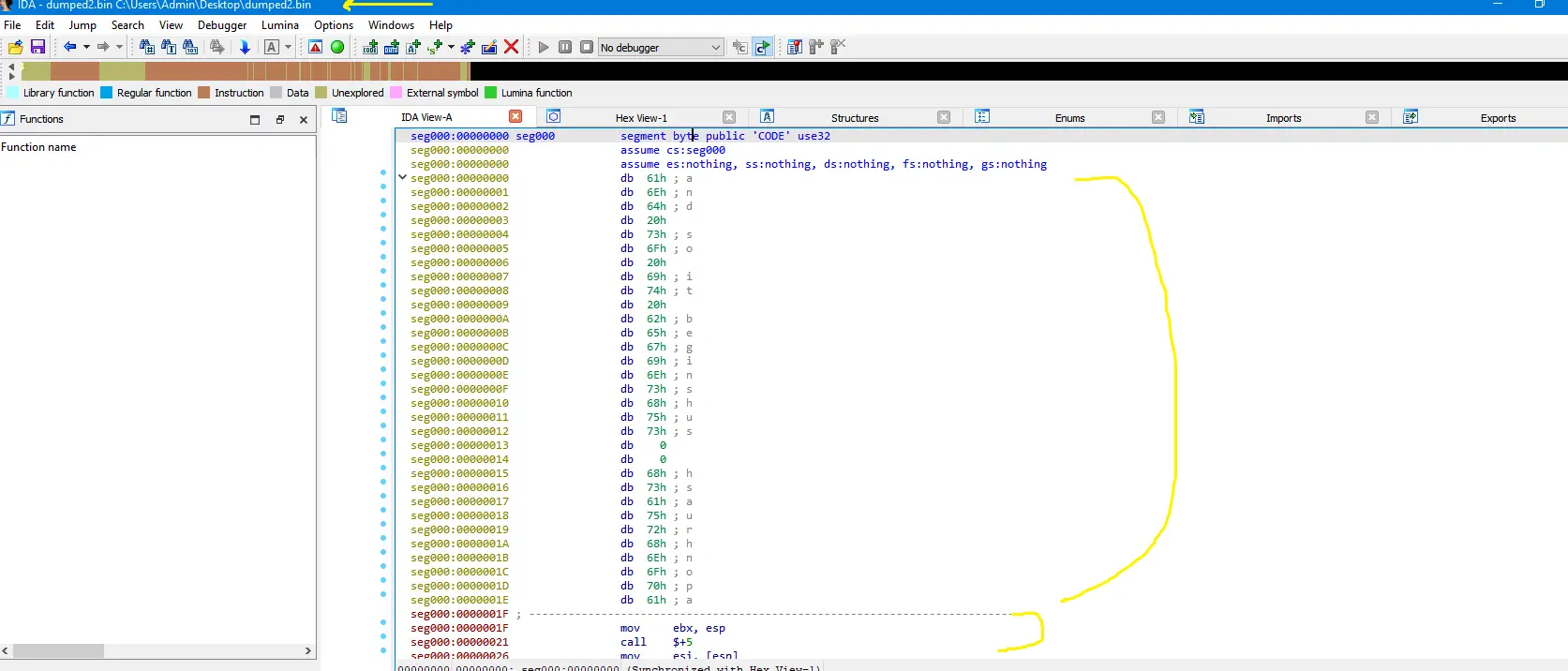Click the 'code' icon with green plus
Screen dimensions: 1568x671
click(x=370, y=47)
